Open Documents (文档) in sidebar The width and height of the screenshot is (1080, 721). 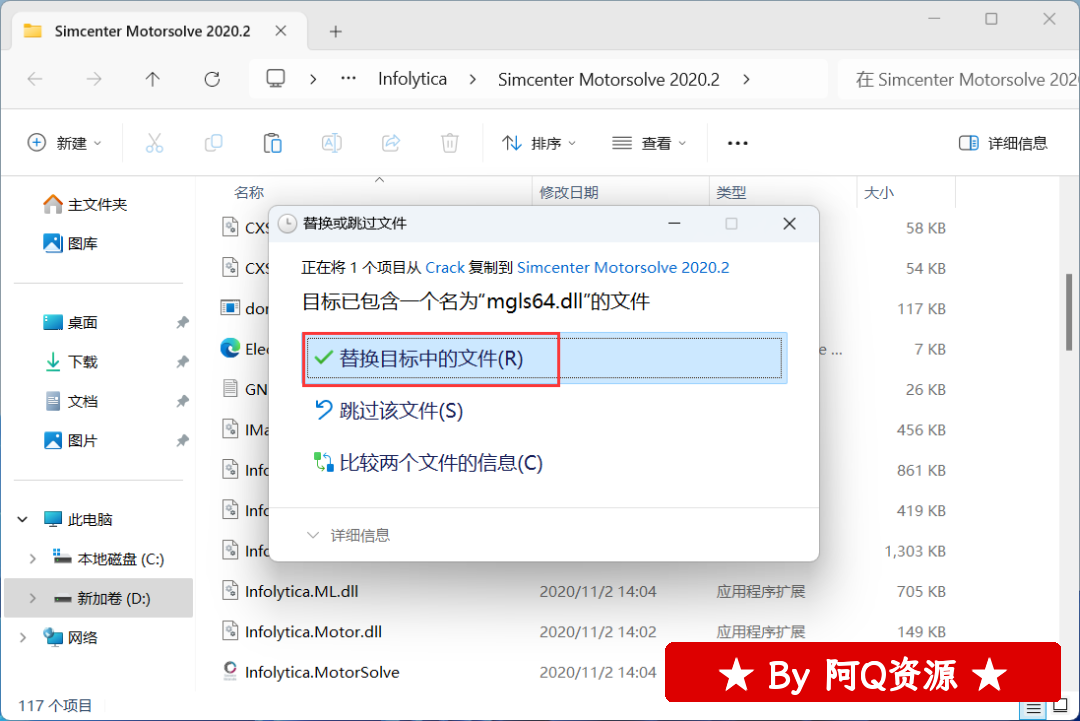(71, 401)
